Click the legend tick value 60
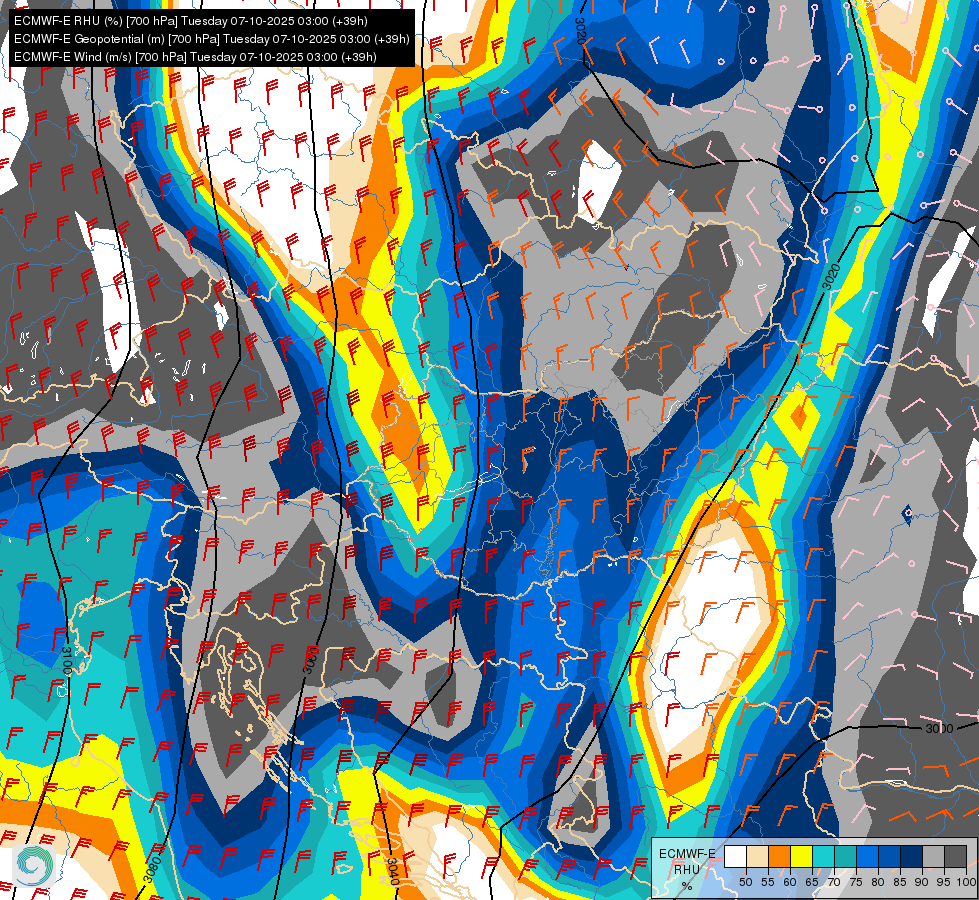The width and height of the screenshot is (979, 900). pos(790,882)
